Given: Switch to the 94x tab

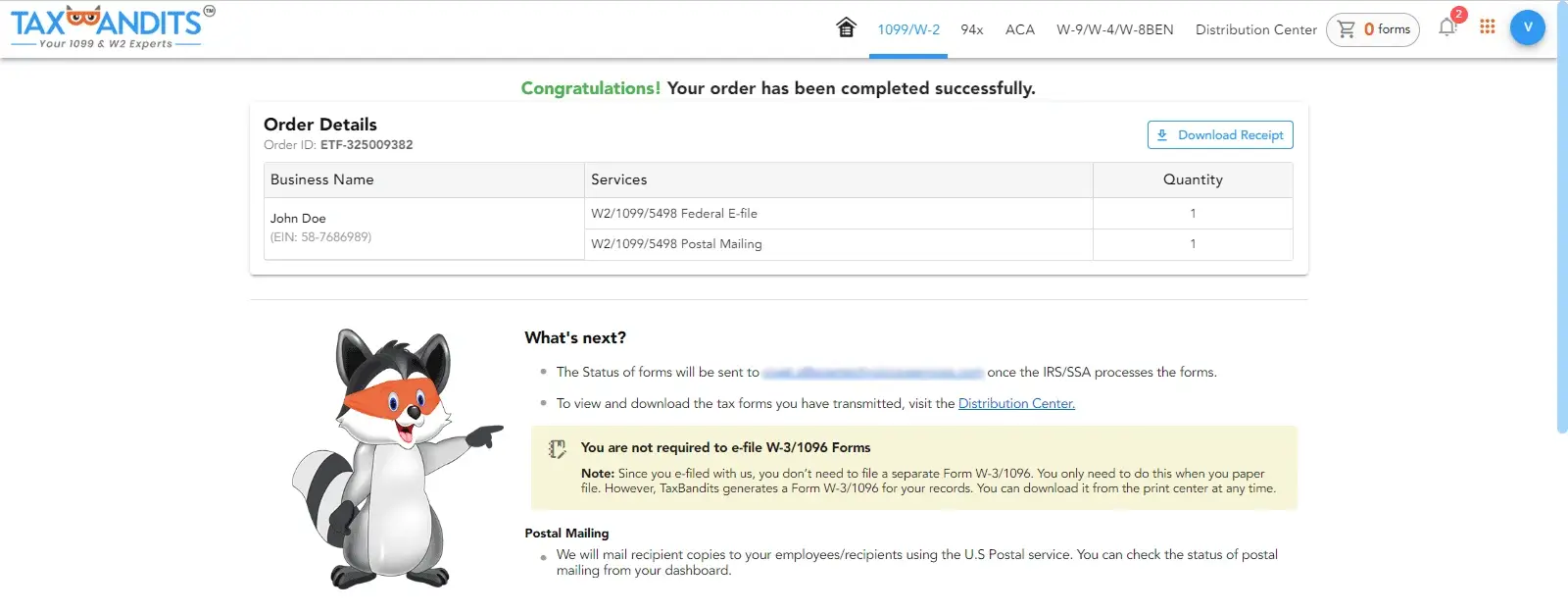Looking at the screenshot, I should coord(972,29).
